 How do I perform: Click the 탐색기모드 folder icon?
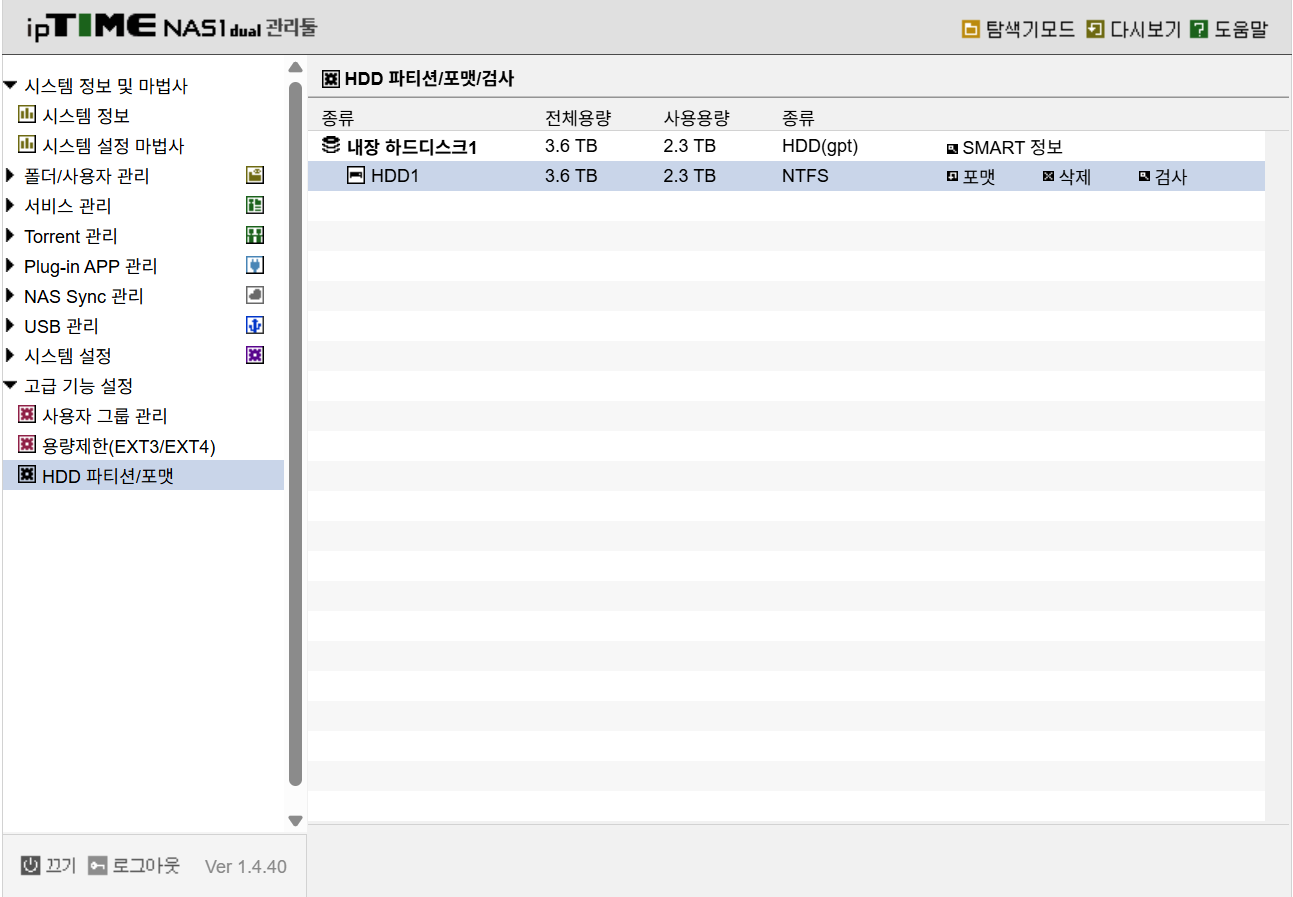coord(970,29)
